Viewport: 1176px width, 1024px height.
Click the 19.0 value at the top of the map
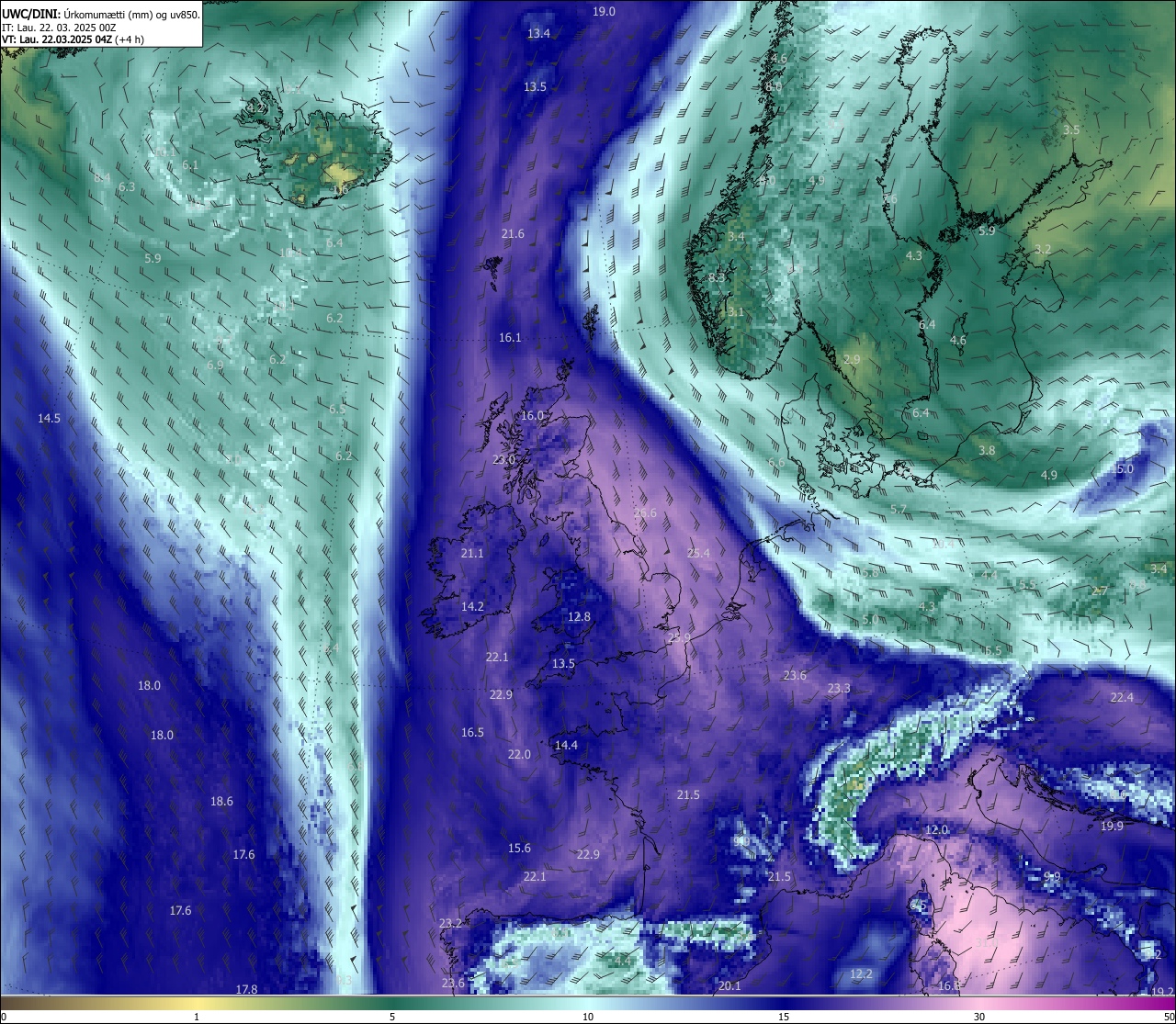[x=604, y=11]
